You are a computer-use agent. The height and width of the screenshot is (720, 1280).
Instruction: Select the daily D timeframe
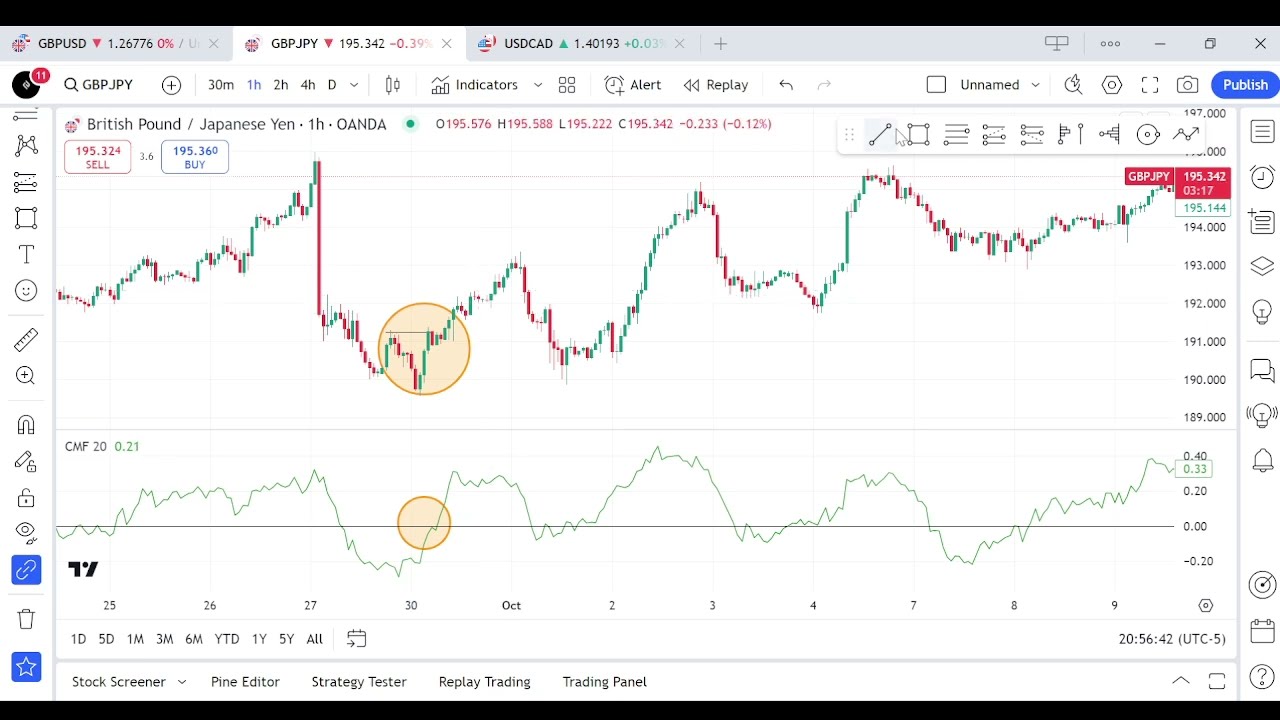click(332, 85)
